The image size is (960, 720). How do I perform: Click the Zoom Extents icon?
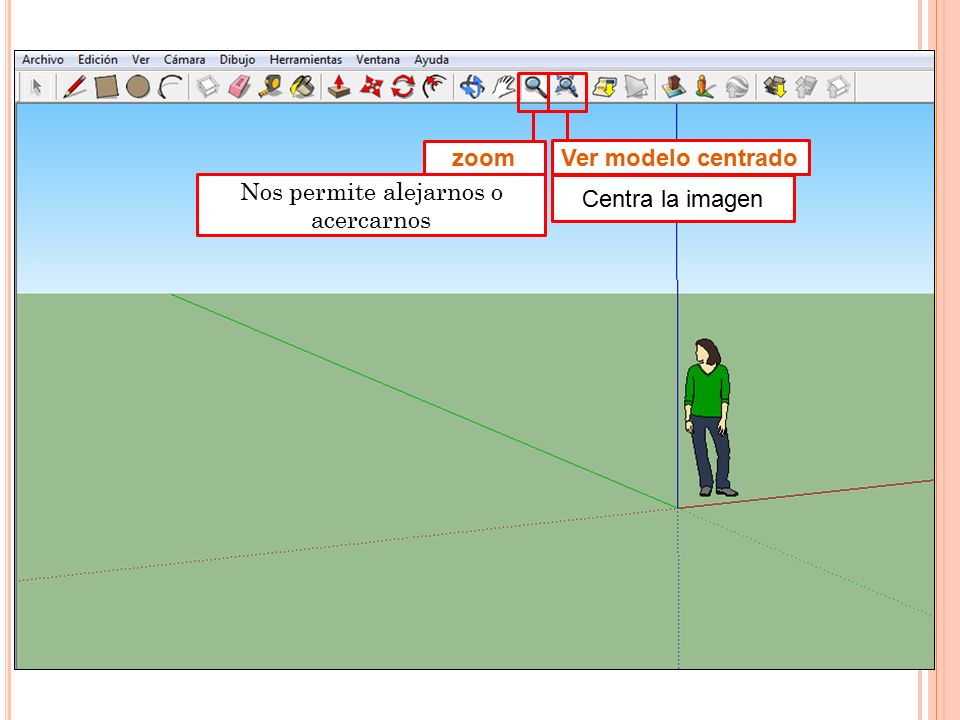point(567,87)
